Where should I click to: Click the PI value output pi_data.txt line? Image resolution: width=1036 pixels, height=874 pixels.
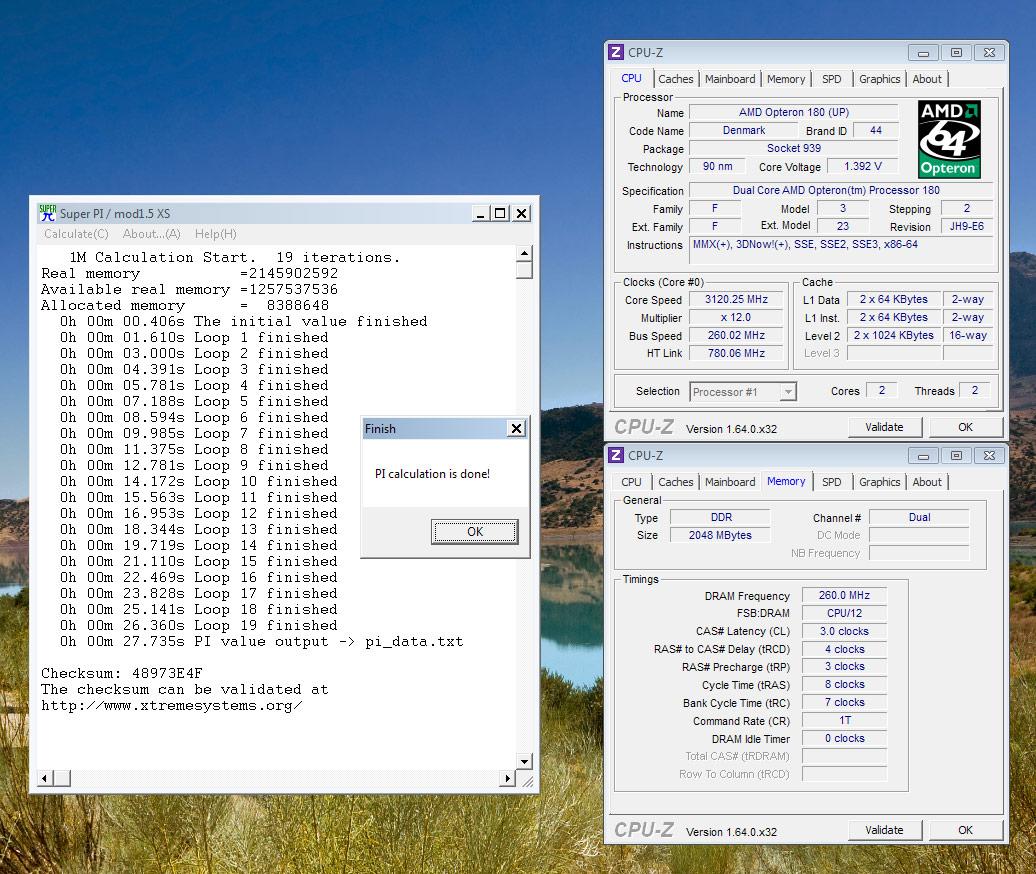(262, 641)
